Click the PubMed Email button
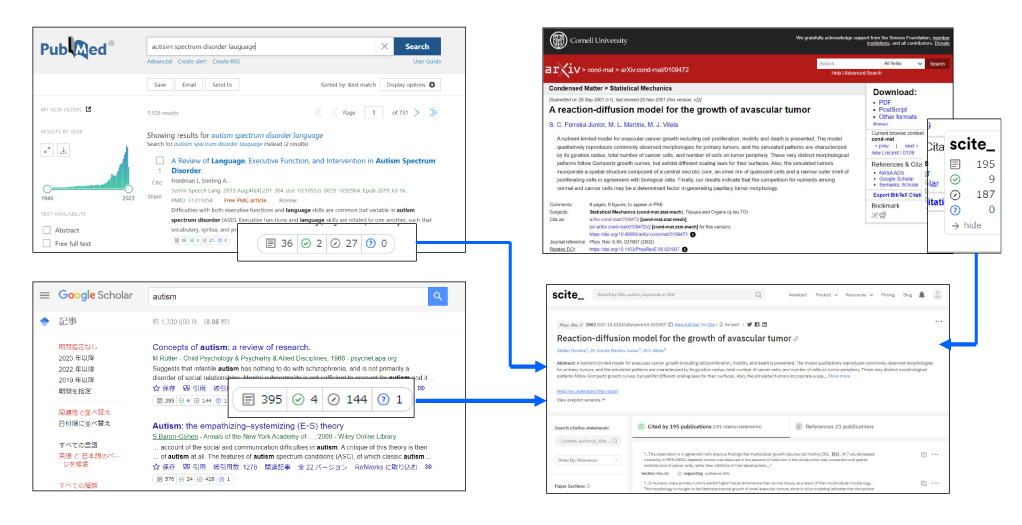1022x525 pixels. 189,85
